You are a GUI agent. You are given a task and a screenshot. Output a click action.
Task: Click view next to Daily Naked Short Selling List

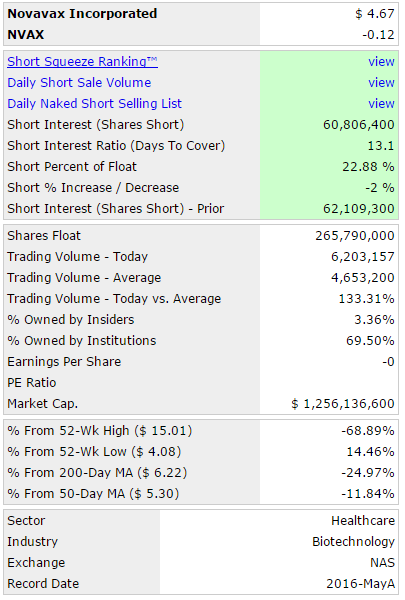(381, 104)
